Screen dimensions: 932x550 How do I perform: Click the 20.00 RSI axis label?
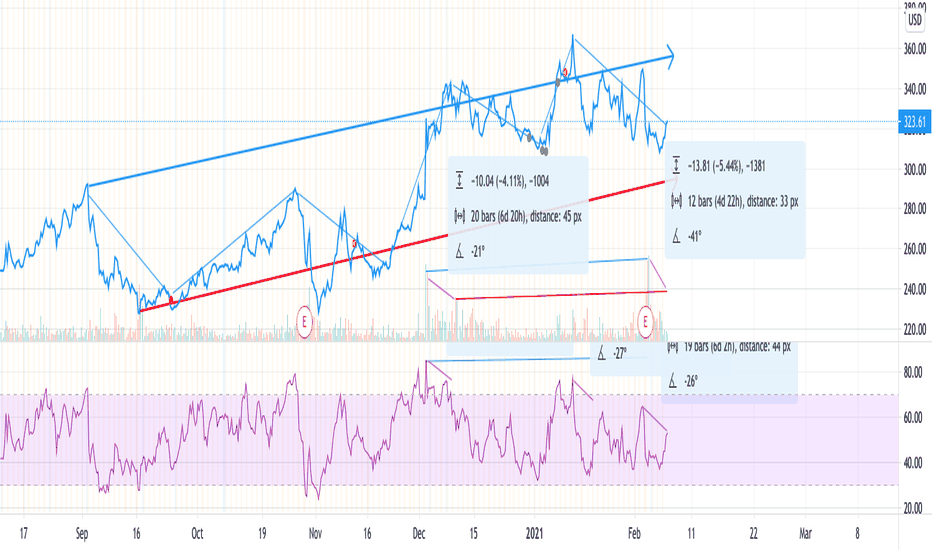pos(913,508)
